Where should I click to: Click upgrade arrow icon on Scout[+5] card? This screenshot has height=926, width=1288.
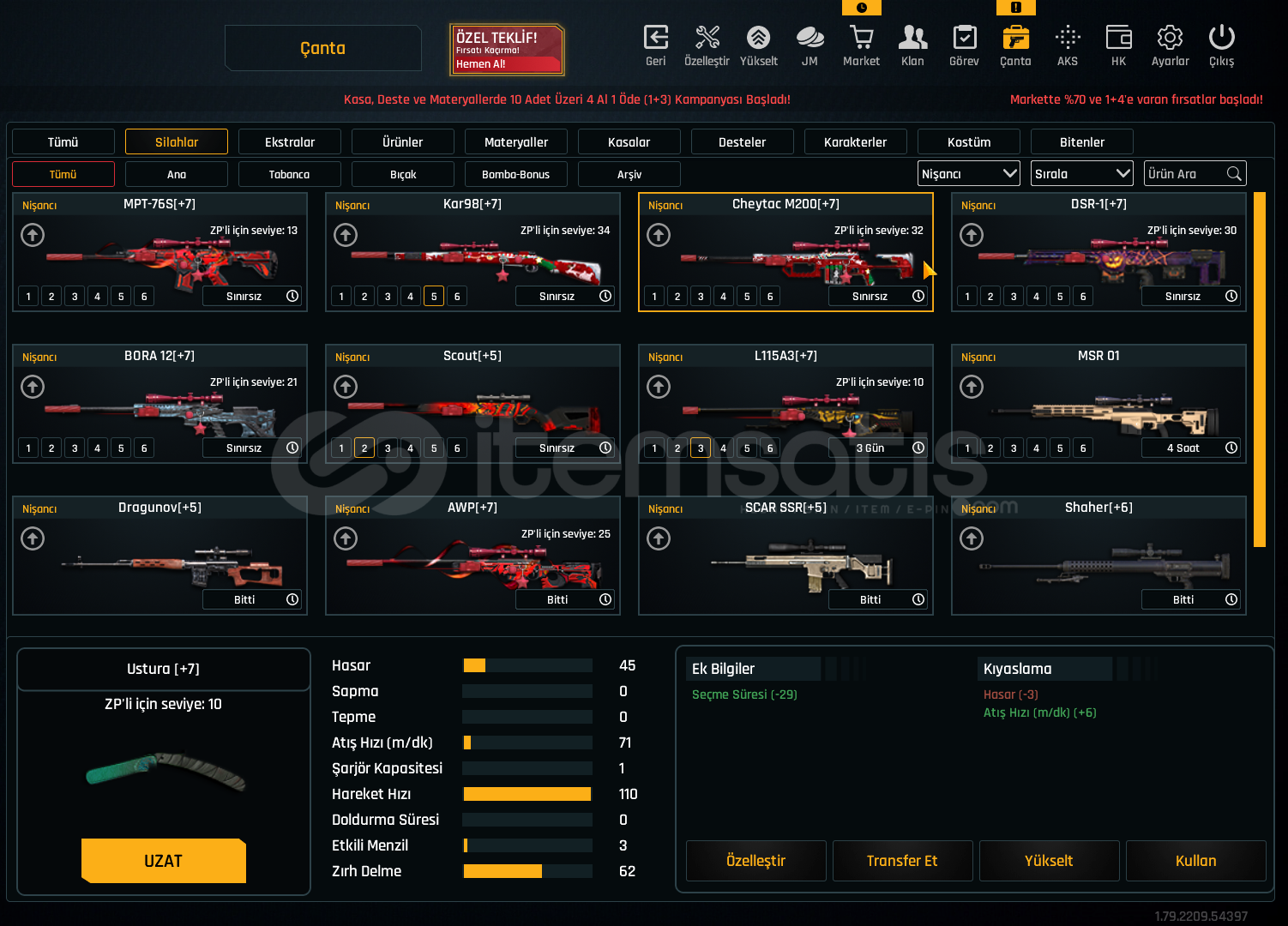coord(346,387)
